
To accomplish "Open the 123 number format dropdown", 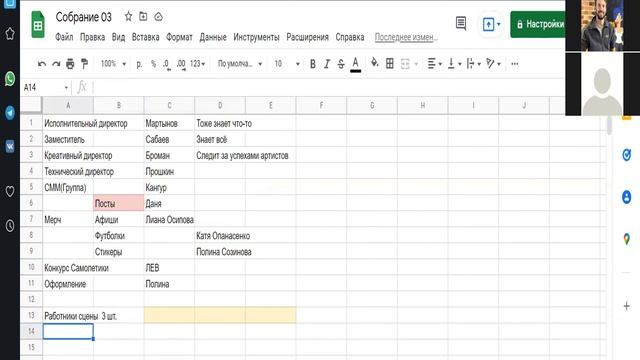I will point(198,64).
